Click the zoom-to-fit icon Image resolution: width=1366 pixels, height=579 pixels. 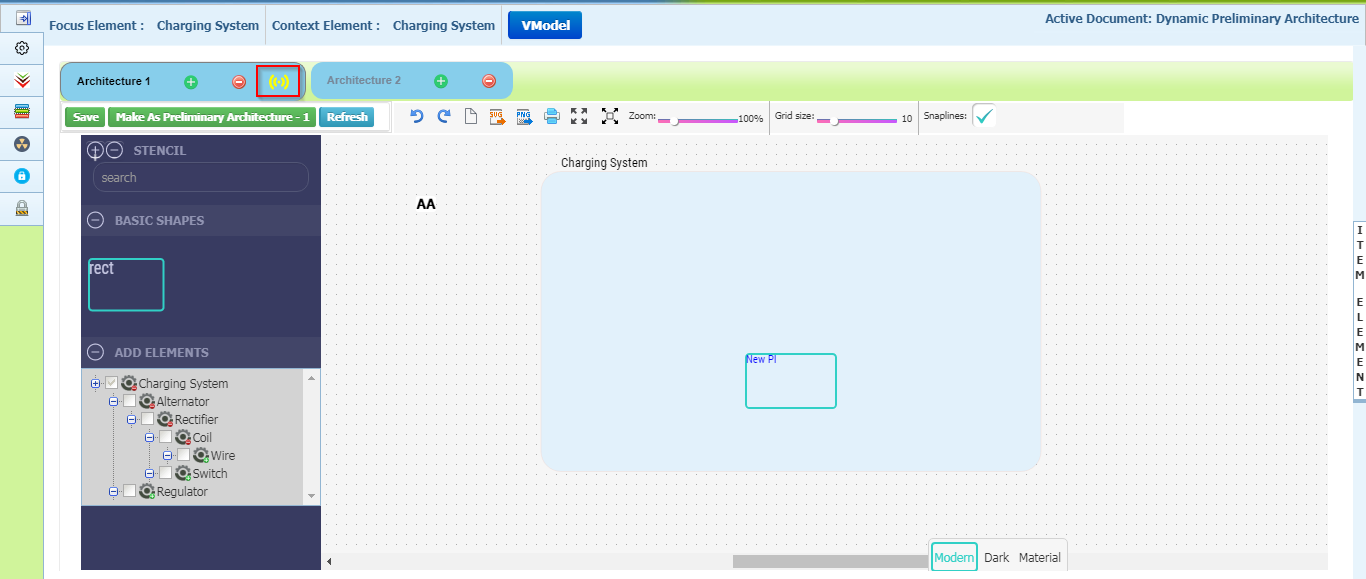610,117
